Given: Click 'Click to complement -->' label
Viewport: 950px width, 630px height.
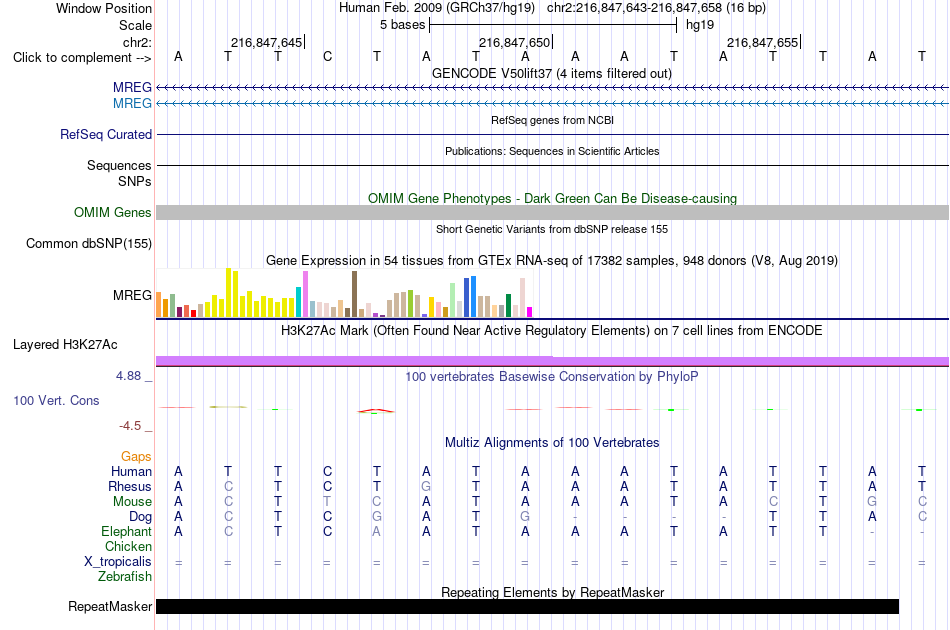Looking at the screenshot, I should click(x=82, y=58).
